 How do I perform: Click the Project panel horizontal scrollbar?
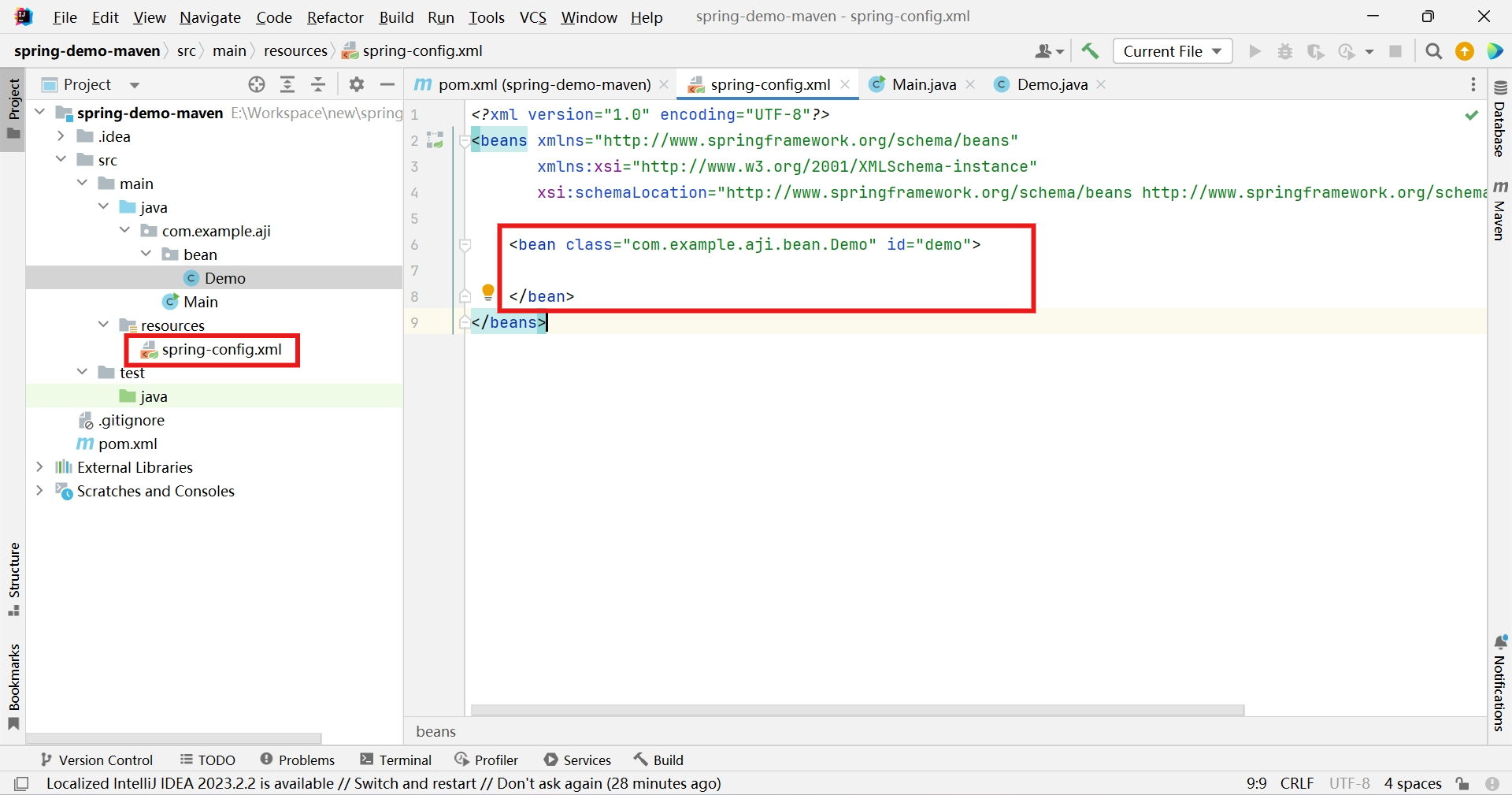tap(173, 739)
